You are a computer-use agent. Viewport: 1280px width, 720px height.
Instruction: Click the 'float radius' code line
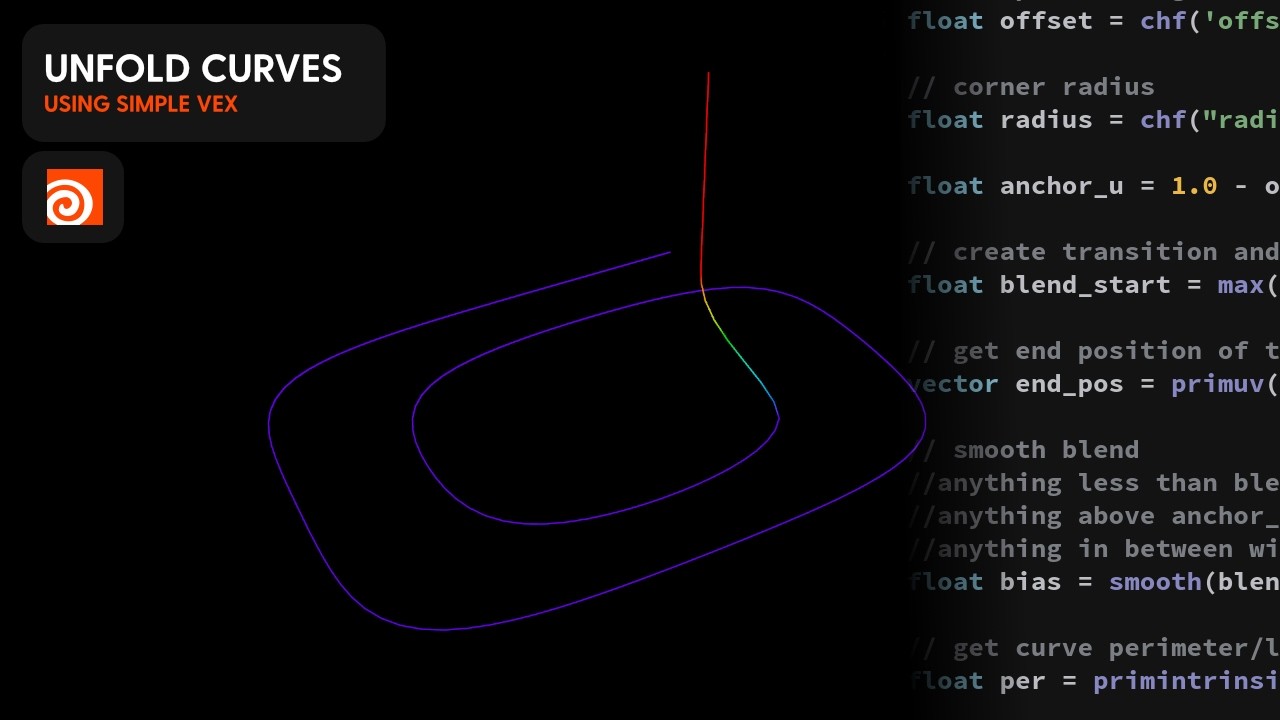click(x=1093, y=120)
